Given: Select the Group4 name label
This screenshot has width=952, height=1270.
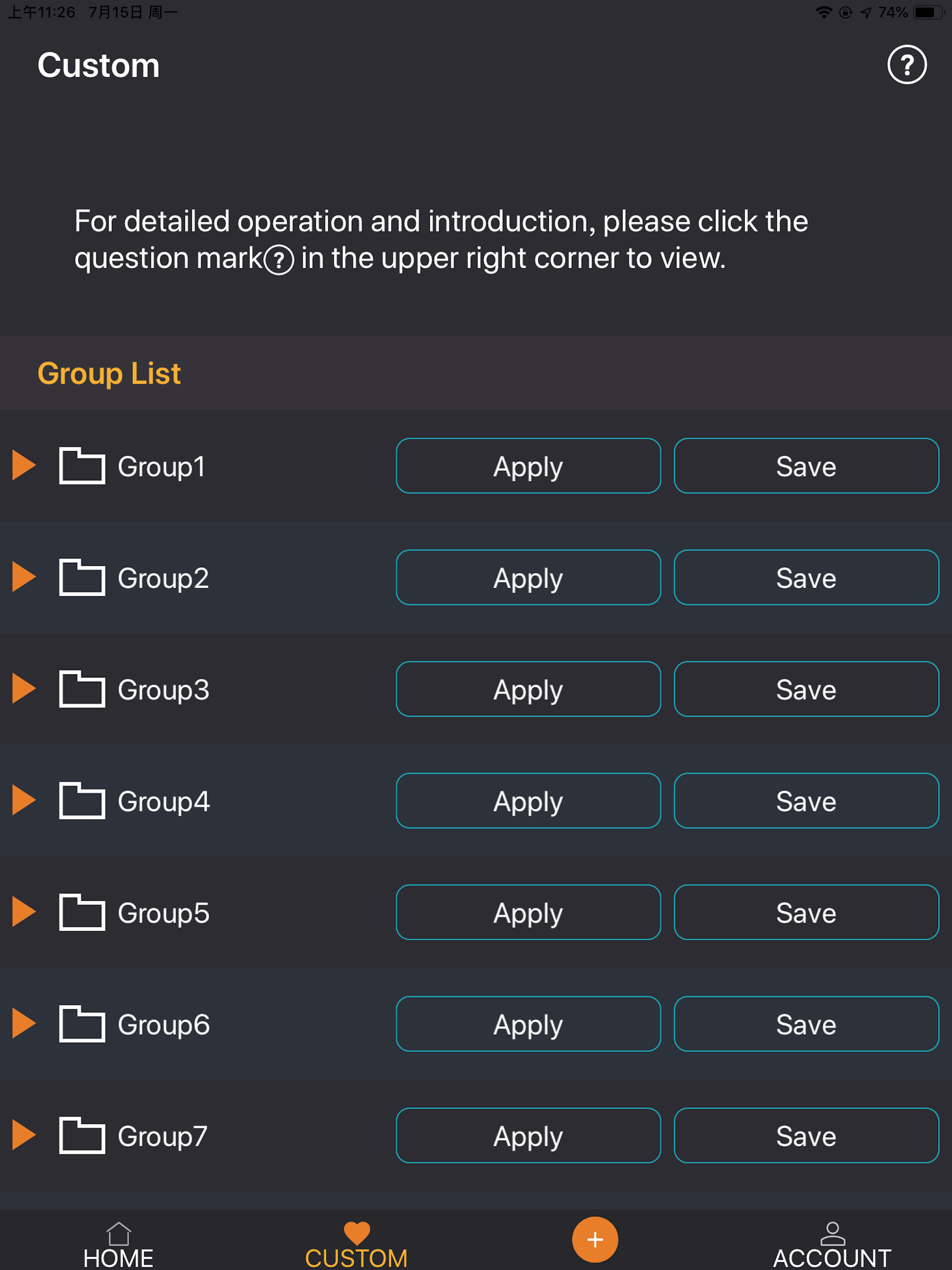Looking at the screenshot, I should [x=164, y=801].
